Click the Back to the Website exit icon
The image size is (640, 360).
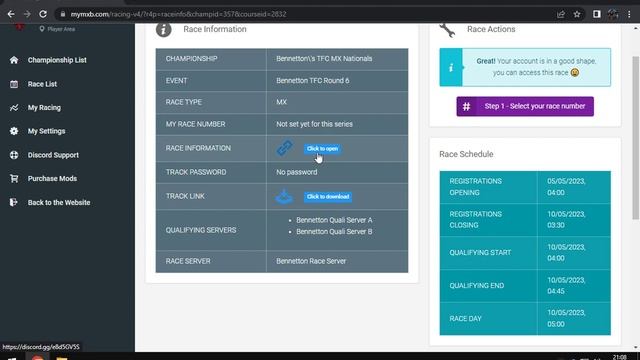13,202
